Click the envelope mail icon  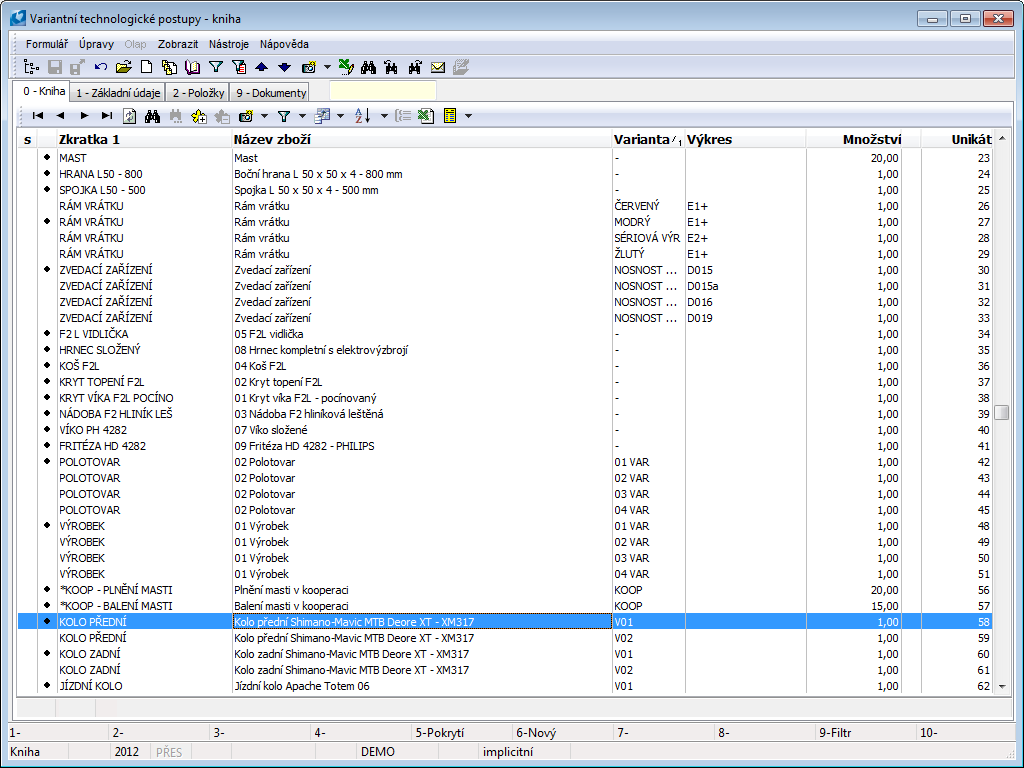point(438,68)
